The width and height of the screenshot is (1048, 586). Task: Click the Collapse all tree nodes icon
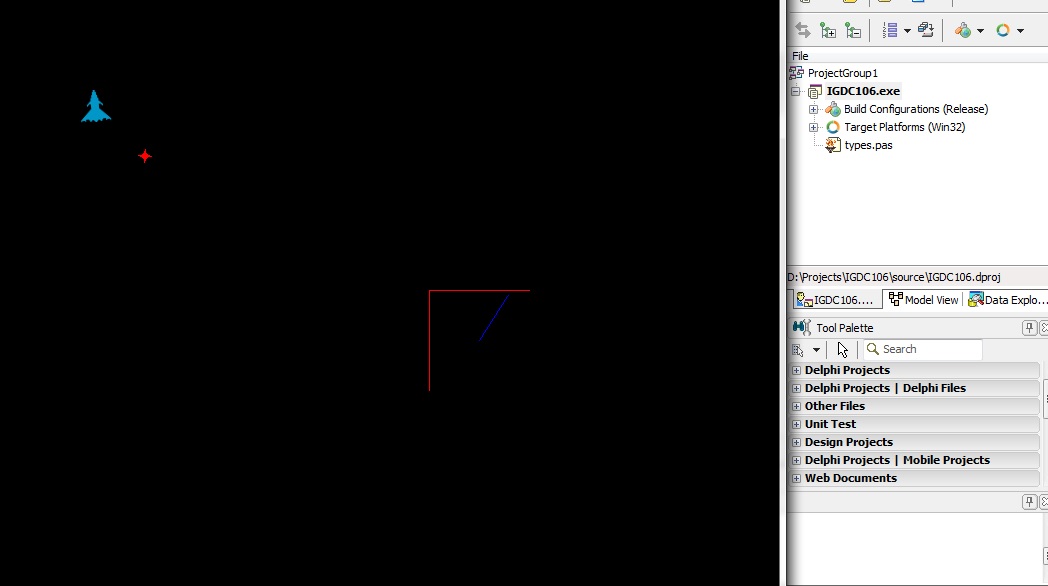point(853,31)
